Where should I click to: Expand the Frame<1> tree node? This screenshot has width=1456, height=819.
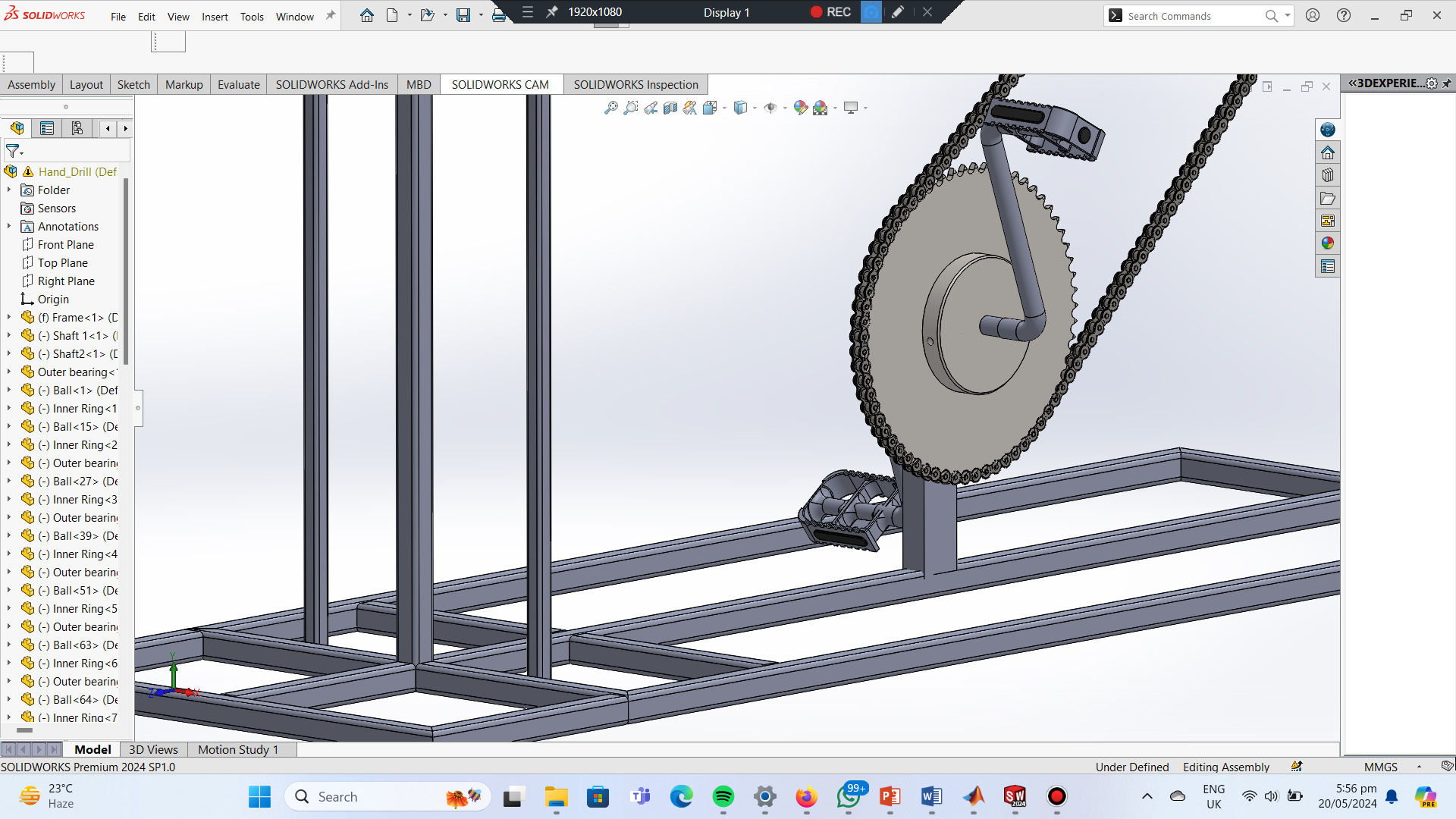[x=9, y=318]
